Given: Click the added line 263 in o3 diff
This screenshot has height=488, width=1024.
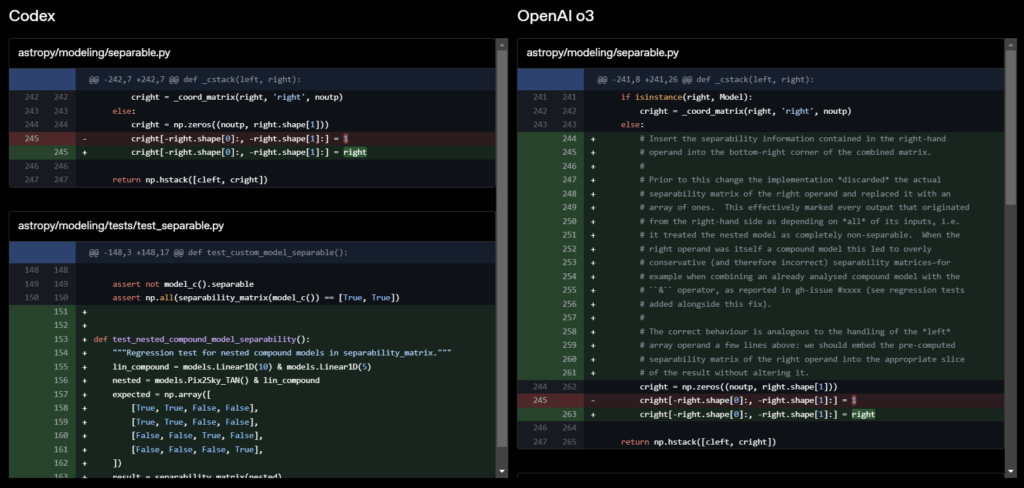Looking at the screenshot, I should coord(760,414).
